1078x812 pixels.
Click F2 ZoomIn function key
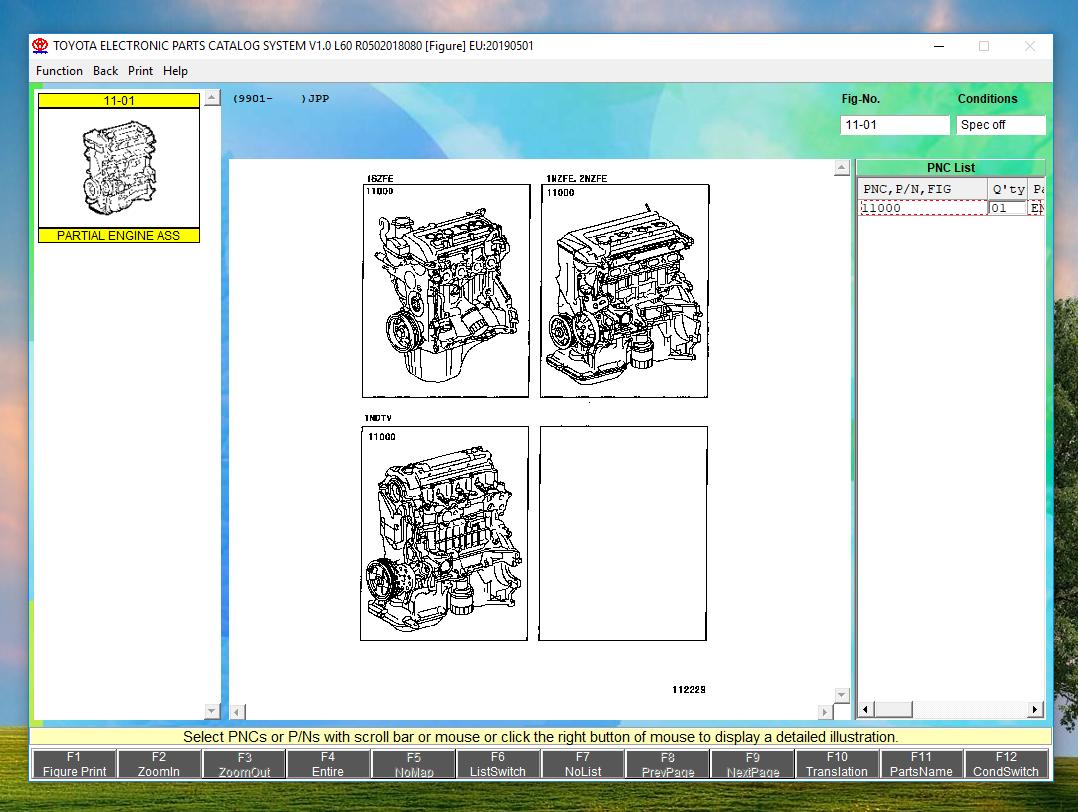[x=159, y=764]
